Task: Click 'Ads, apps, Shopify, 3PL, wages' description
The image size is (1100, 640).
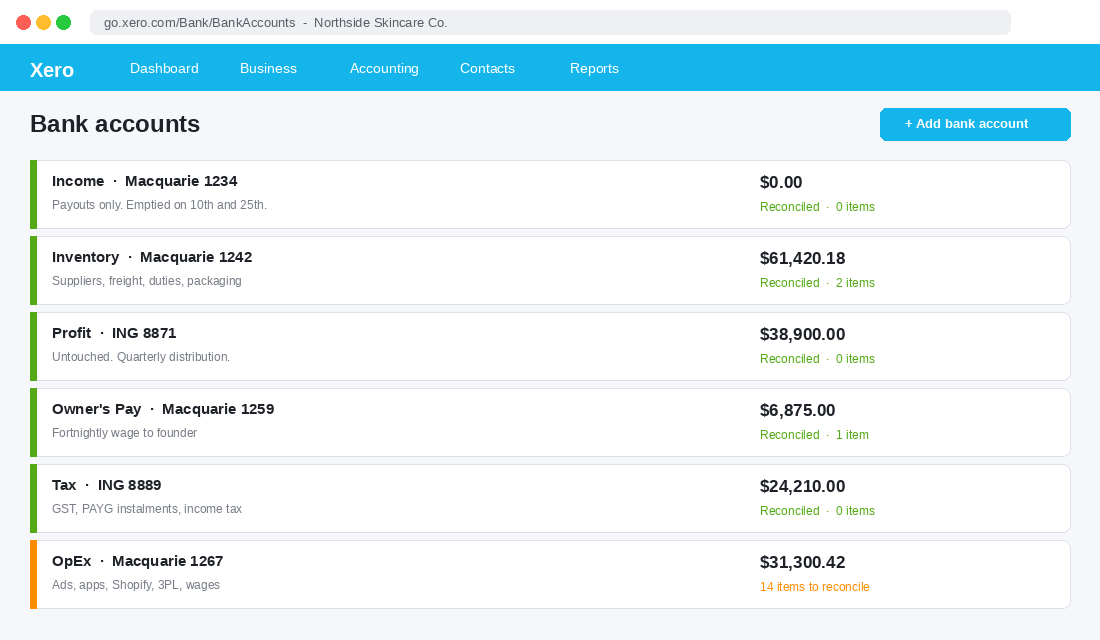Action: 136,585
